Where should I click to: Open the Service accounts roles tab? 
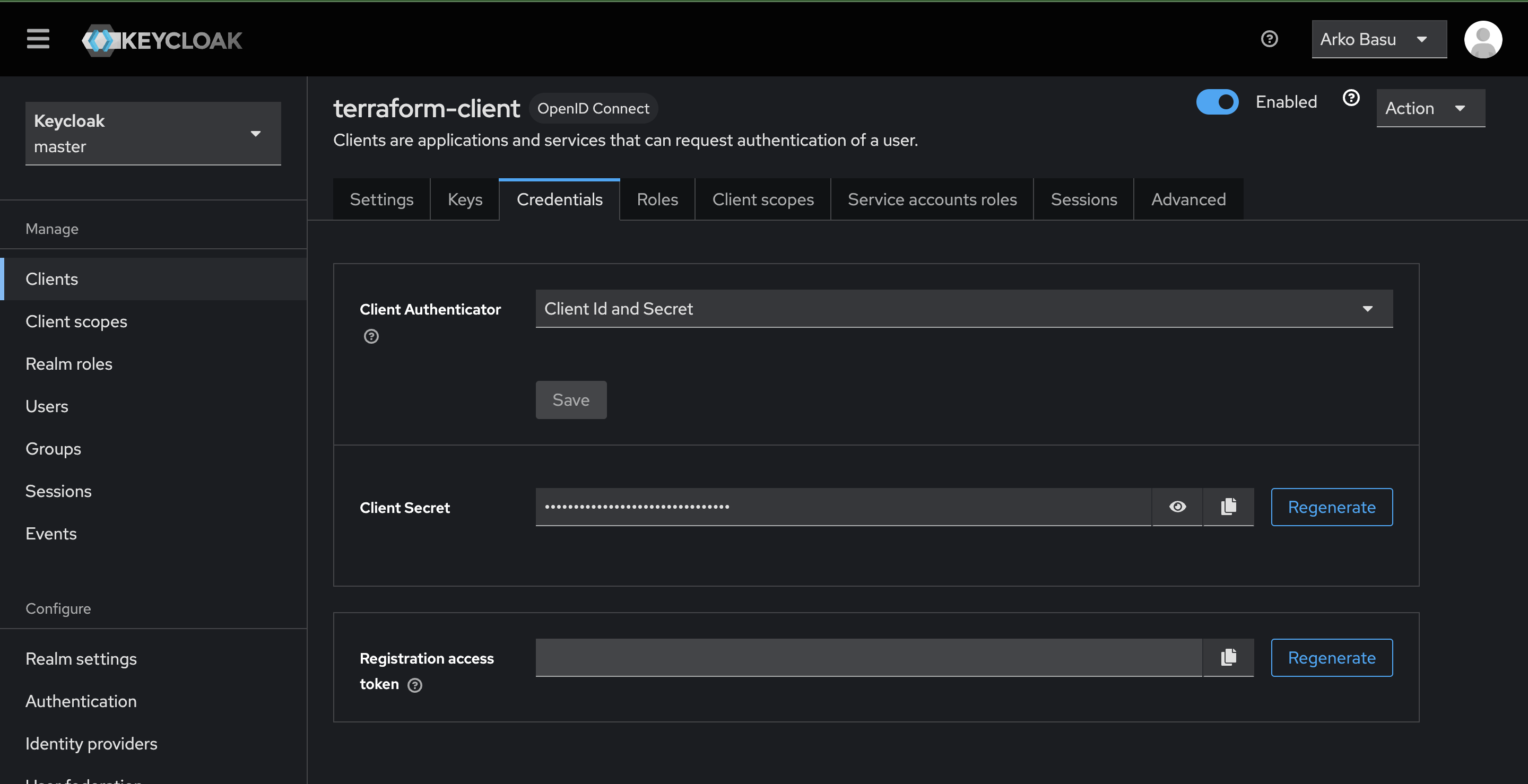tap(931, 199)
